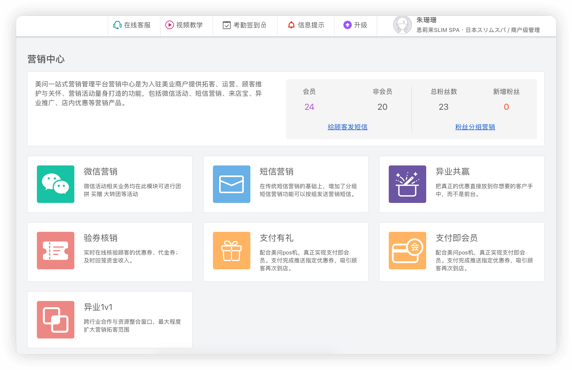Open the purple 异业共赢 icon
Viewport: 572px width, 370px height.
[x=407, y=184]
